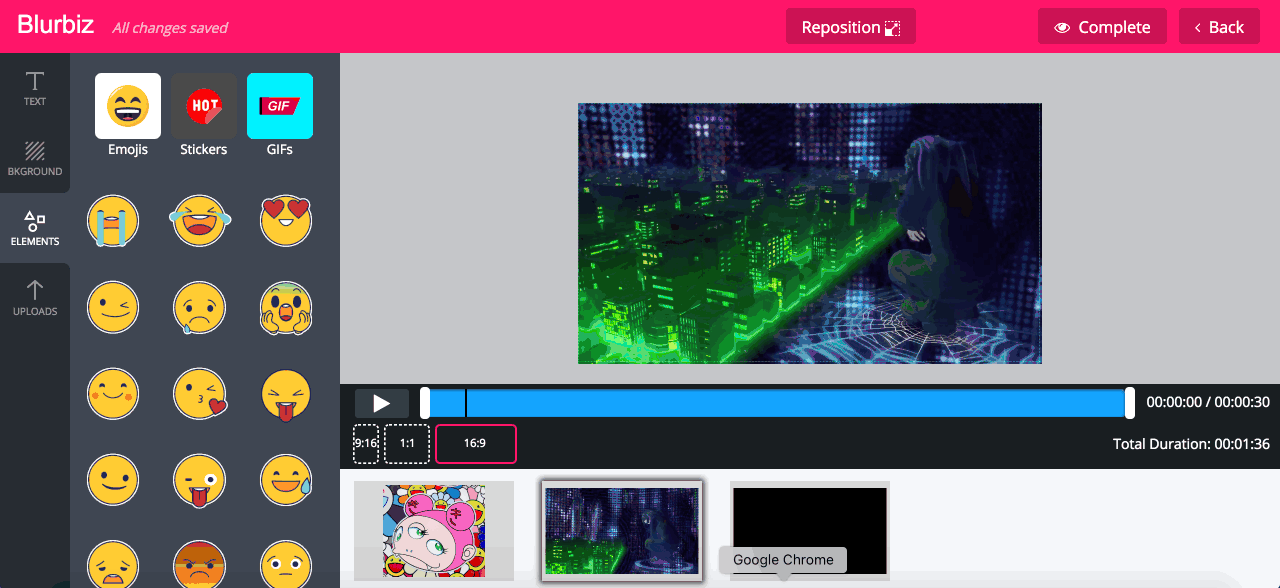Open the Text tool in sidebar
The image size is (1280, 588).
(x=35, y=88)
